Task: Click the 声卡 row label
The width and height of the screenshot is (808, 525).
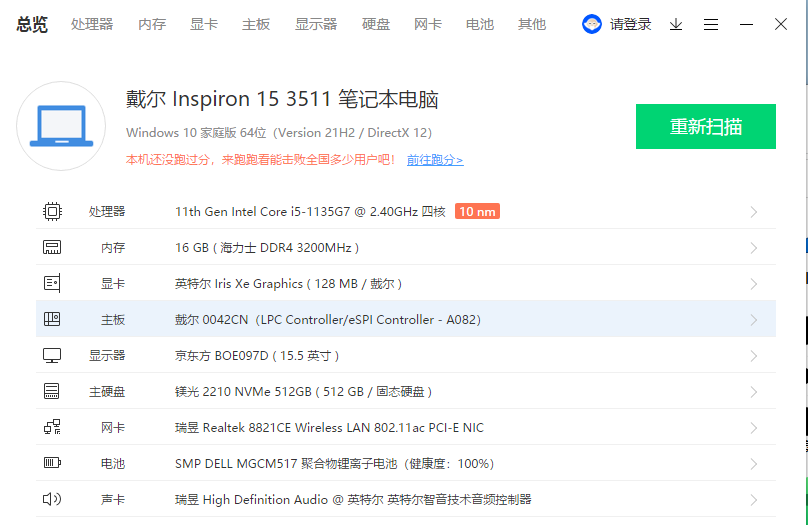Action: pos(113,499)
